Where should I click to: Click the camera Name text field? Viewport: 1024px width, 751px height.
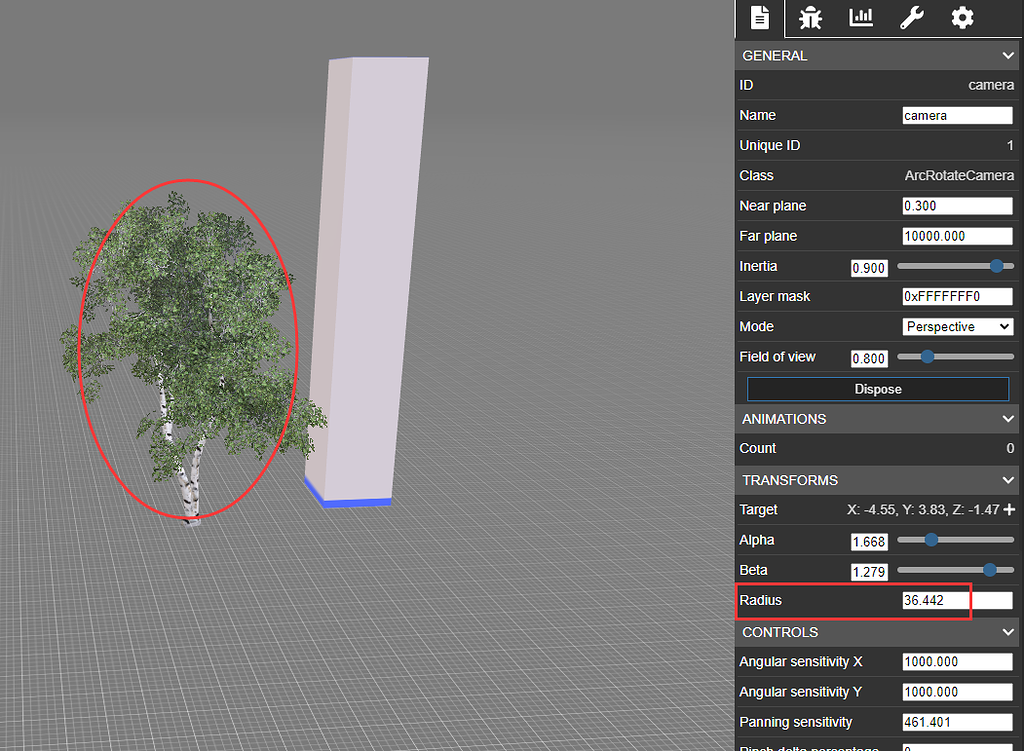(957, 115)
